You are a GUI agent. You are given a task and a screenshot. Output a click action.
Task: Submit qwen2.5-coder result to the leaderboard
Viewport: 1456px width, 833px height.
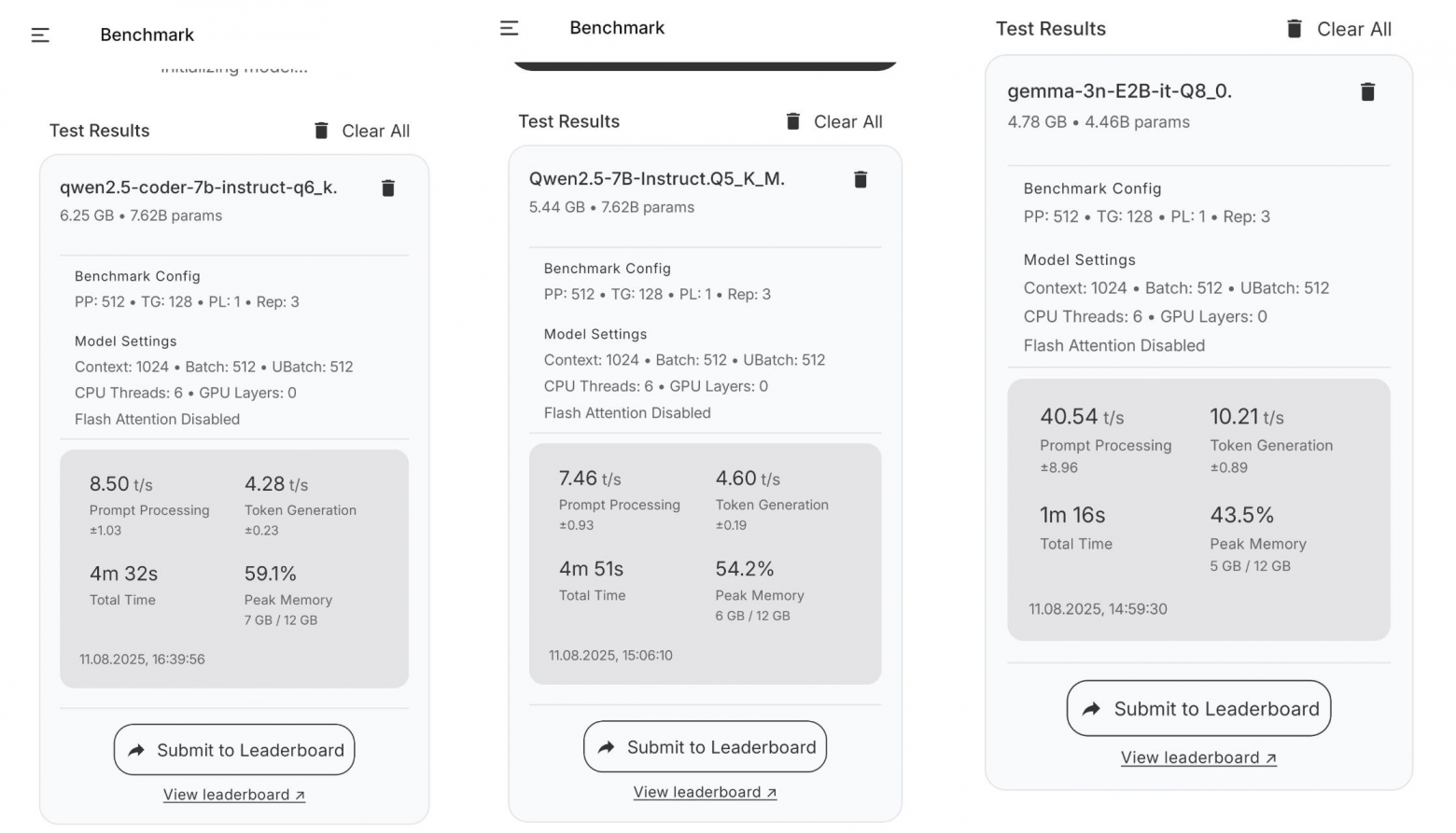pyautogui.click(x=234, y=750)
